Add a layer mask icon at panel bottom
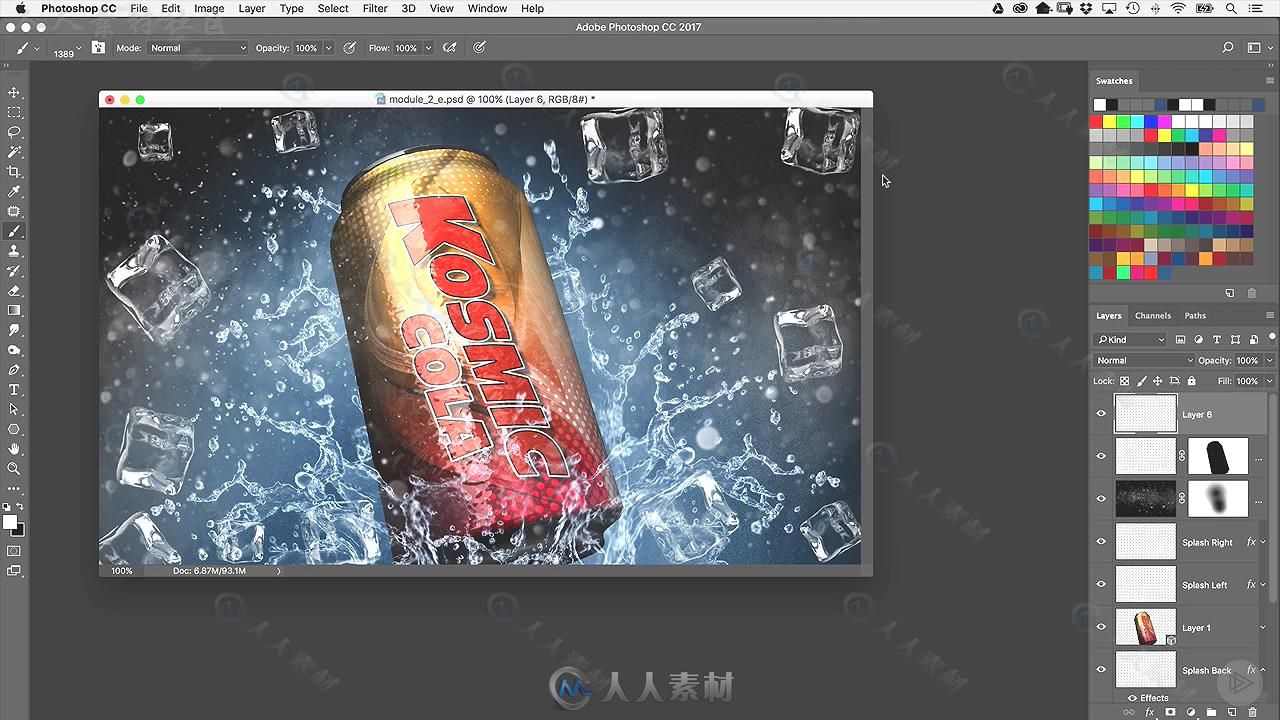The height and width of the screenshot is (720, 1280). 1170,712
